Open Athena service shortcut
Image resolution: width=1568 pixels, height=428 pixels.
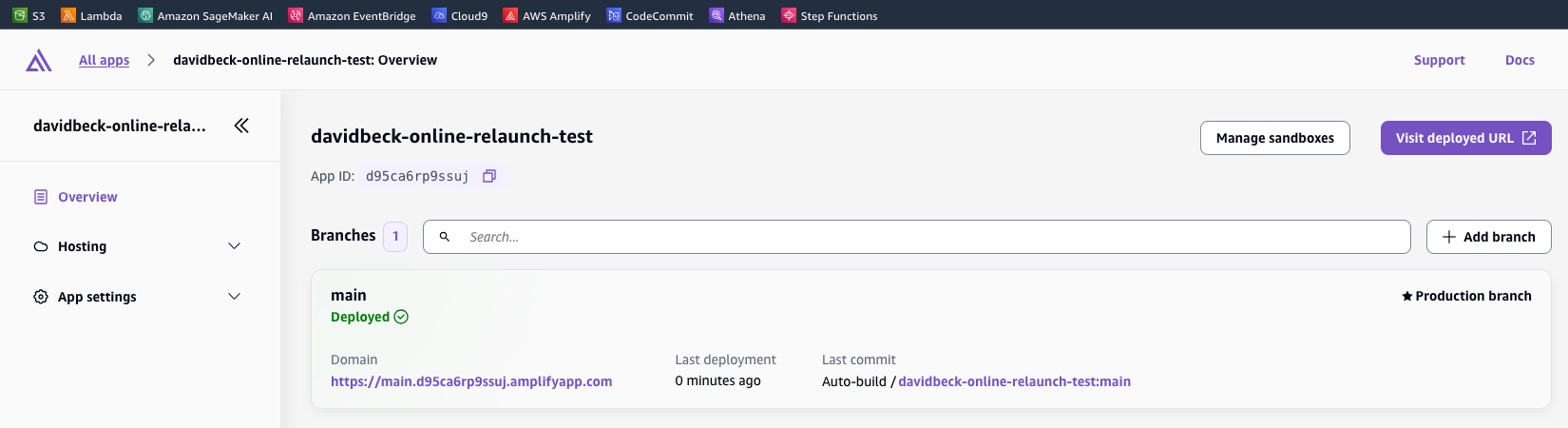click(737, 15)
